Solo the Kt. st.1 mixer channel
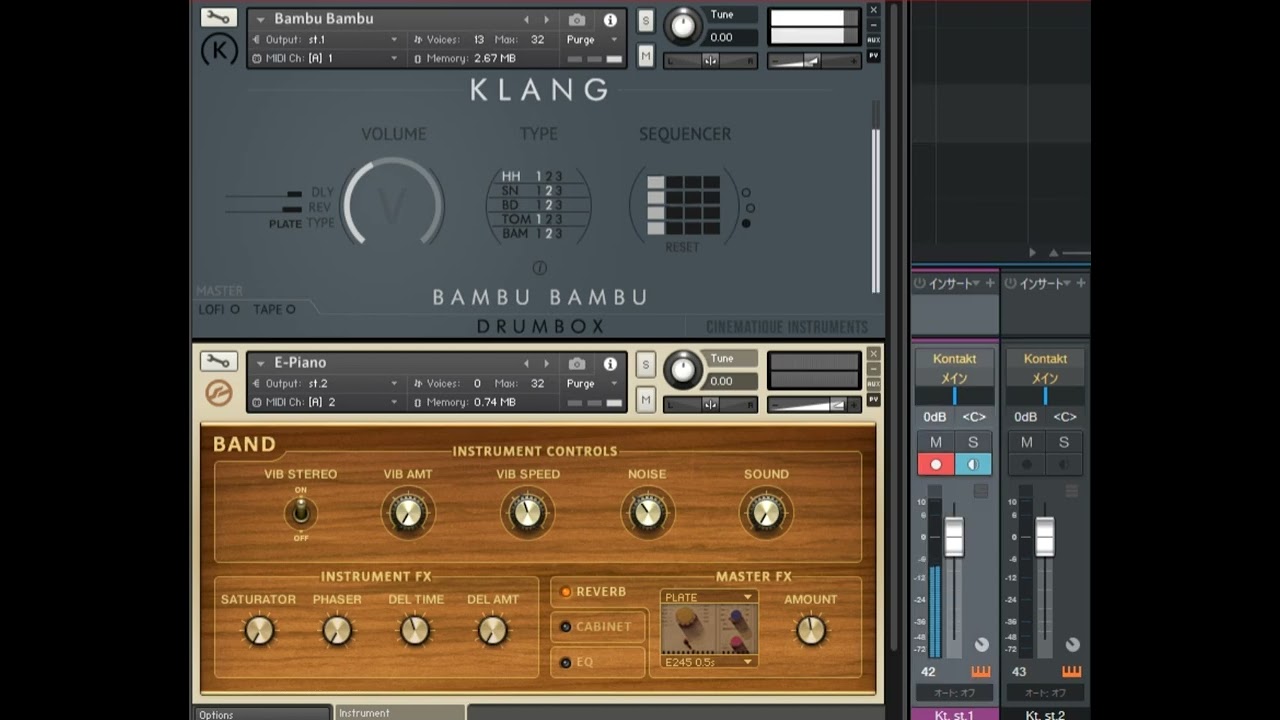 [973, 442]
